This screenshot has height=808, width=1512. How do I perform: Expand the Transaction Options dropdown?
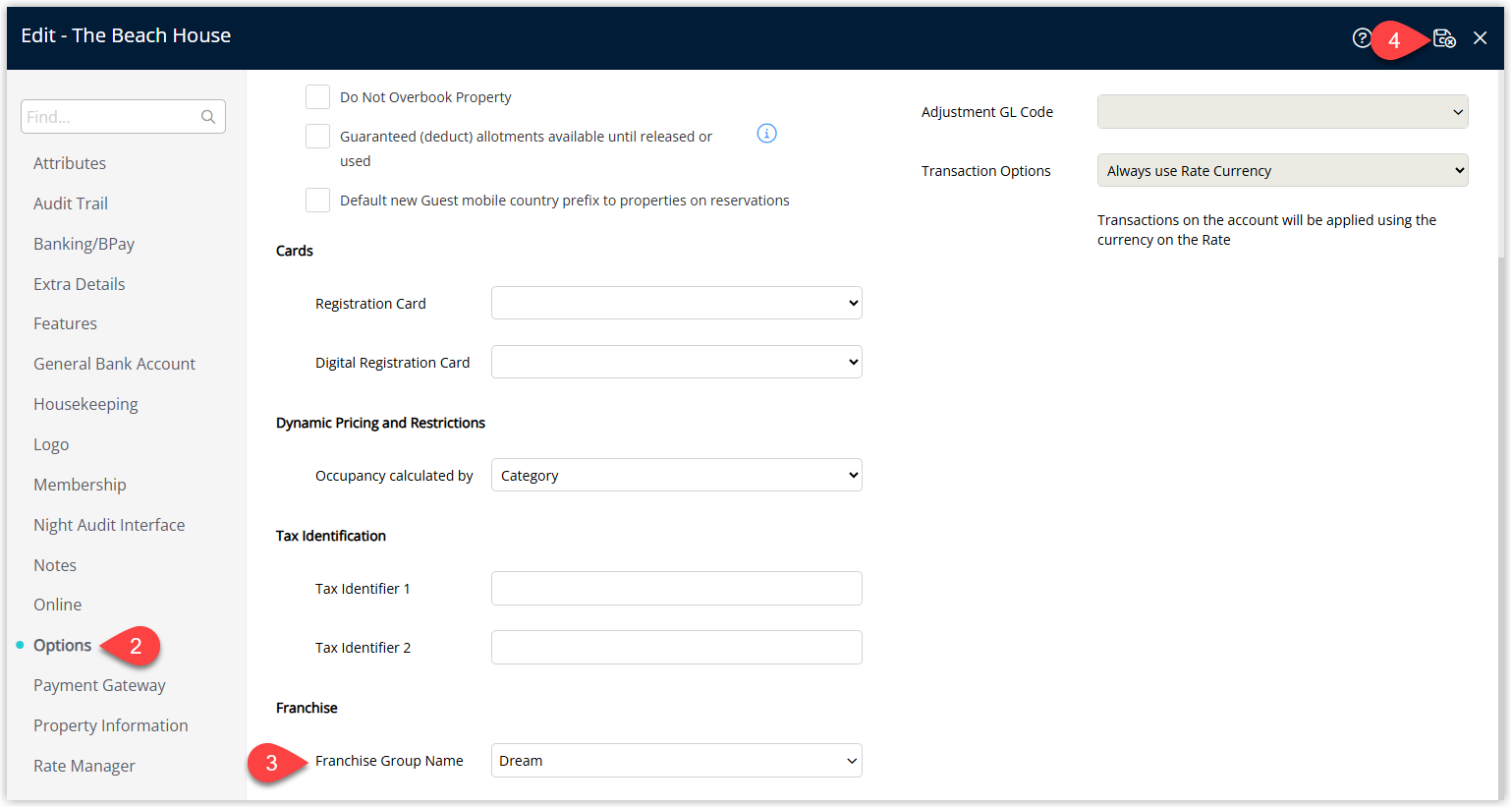pyautogui.click(x=1282, y=171)
